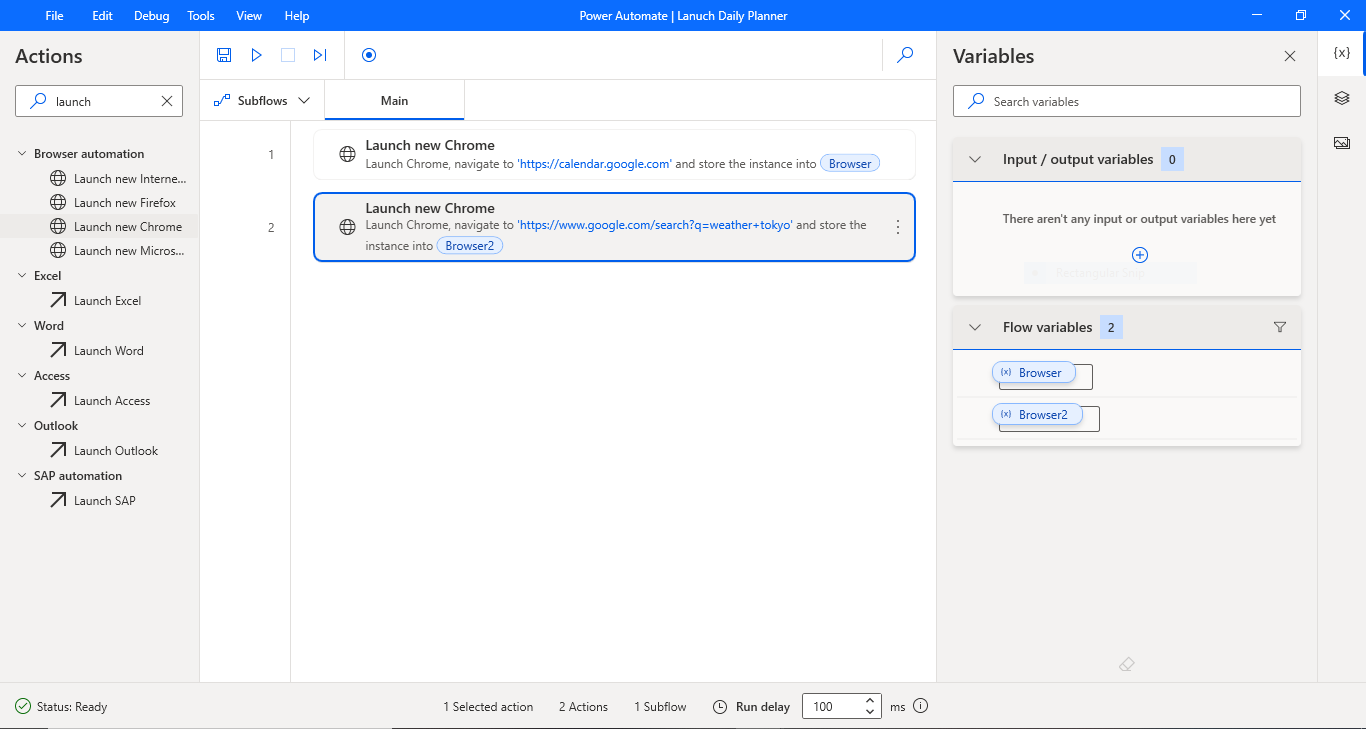Select the Launch Word action
Viewport: 1366px width, 729px height.
pyautogui.click(x=96, y=350)
